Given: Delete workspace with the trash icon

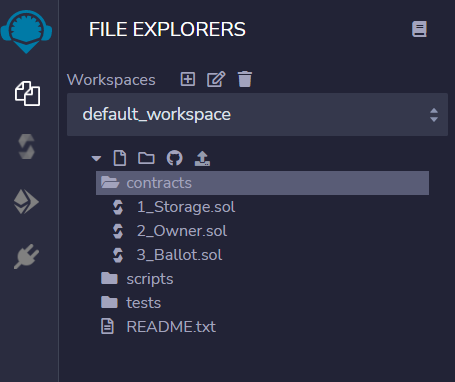Looking at the screenshot, I should pos(245,79).
